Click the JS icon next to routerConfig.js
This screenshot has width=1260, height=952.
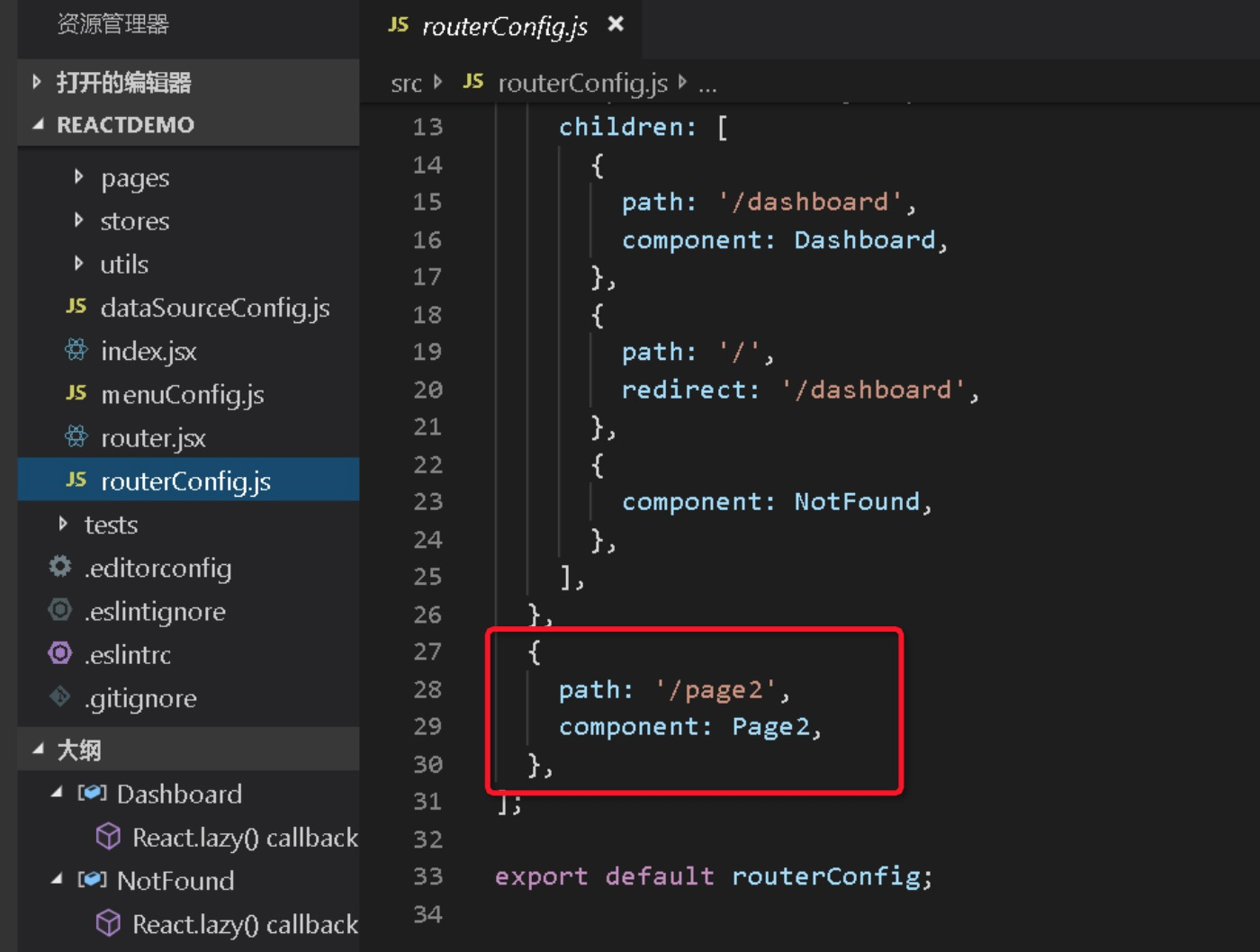pos(76,481)
